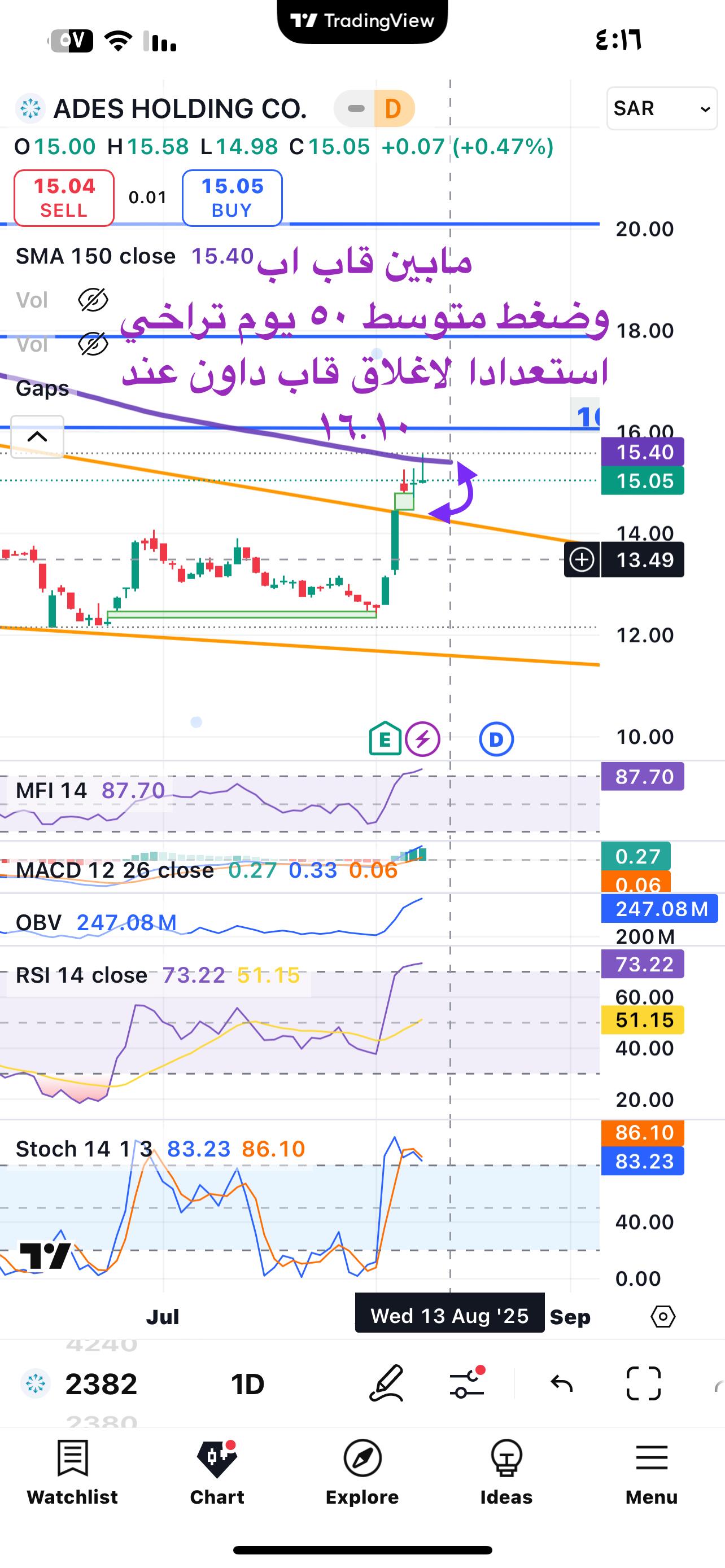Open the Explore tab
This screenshot has width=725, height=1568.
point(362,1473)
